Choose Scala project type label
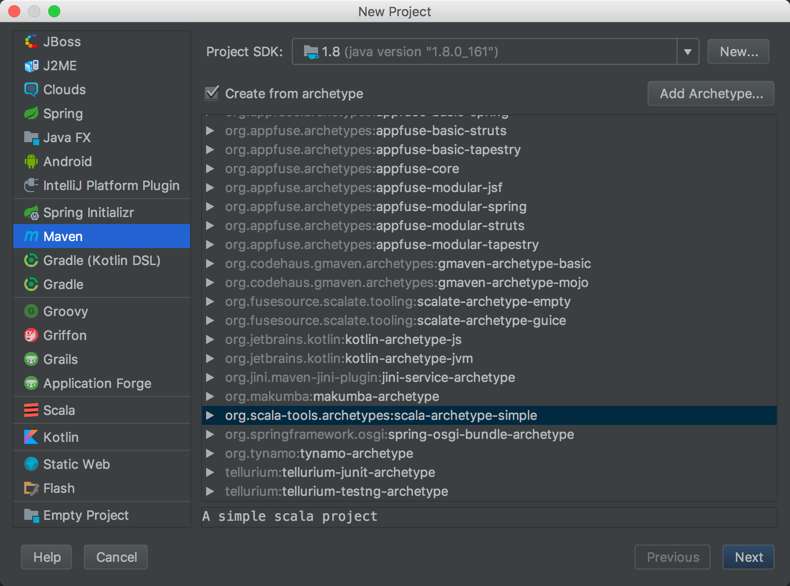Screen dimensions: 790x586 59,410
